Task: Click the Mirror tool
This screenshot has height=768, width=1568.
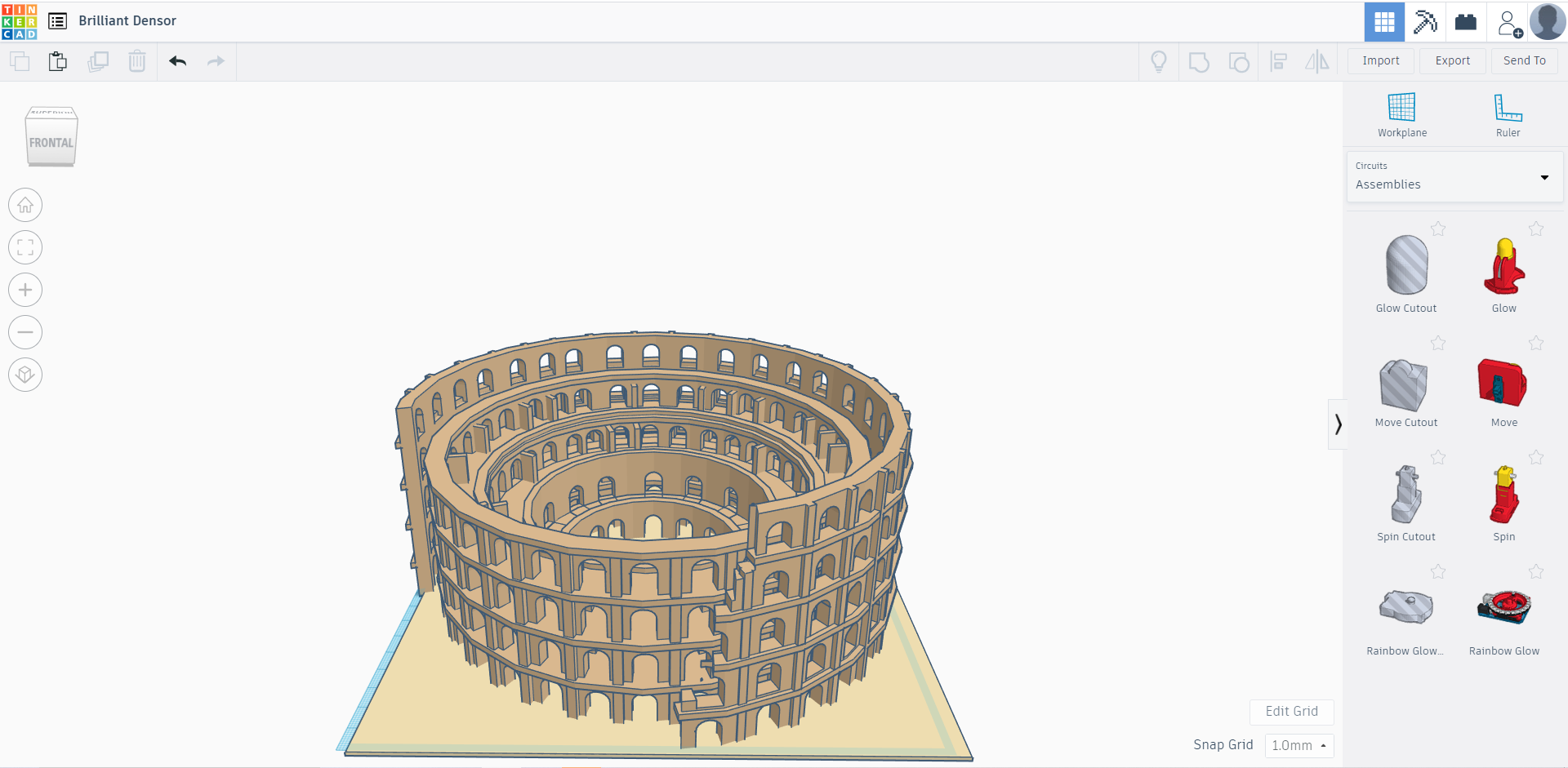Action: (x=1317, y=62)
